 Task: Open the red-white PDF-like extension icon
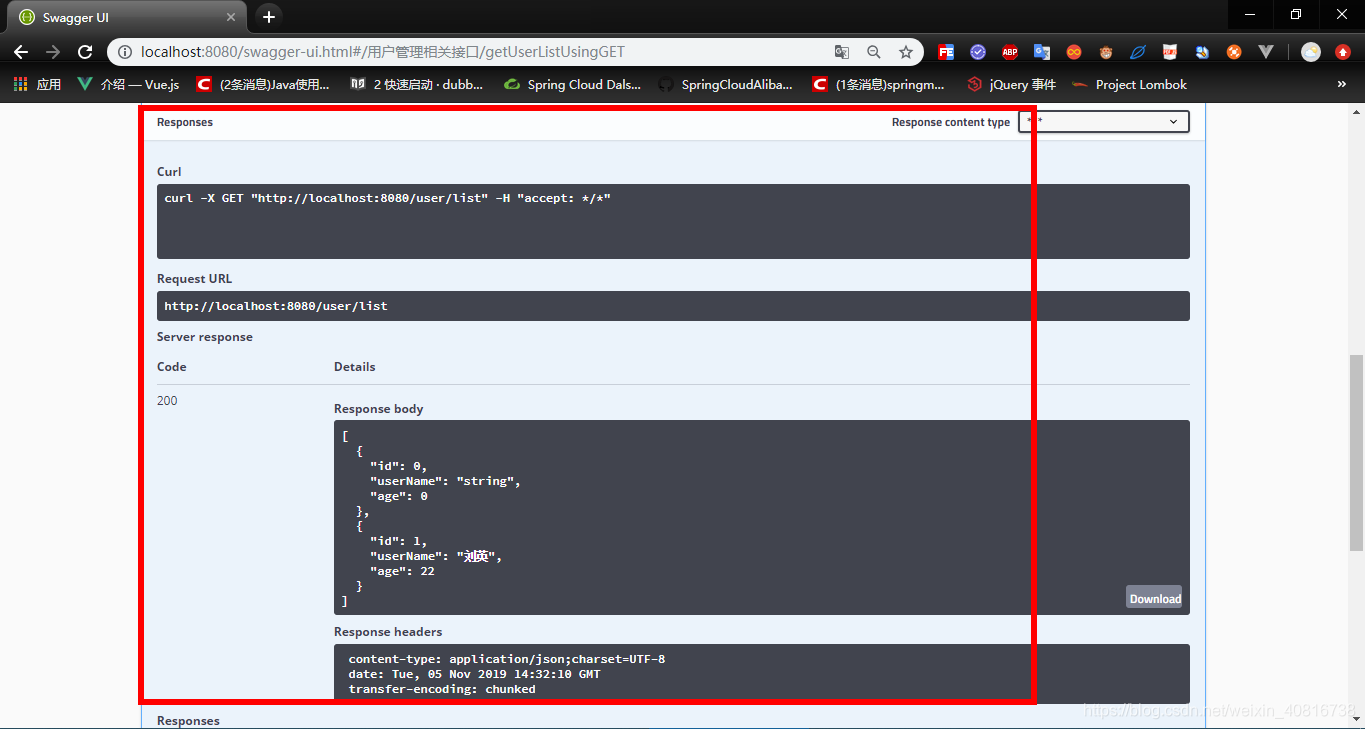(x=1170, y=52)
